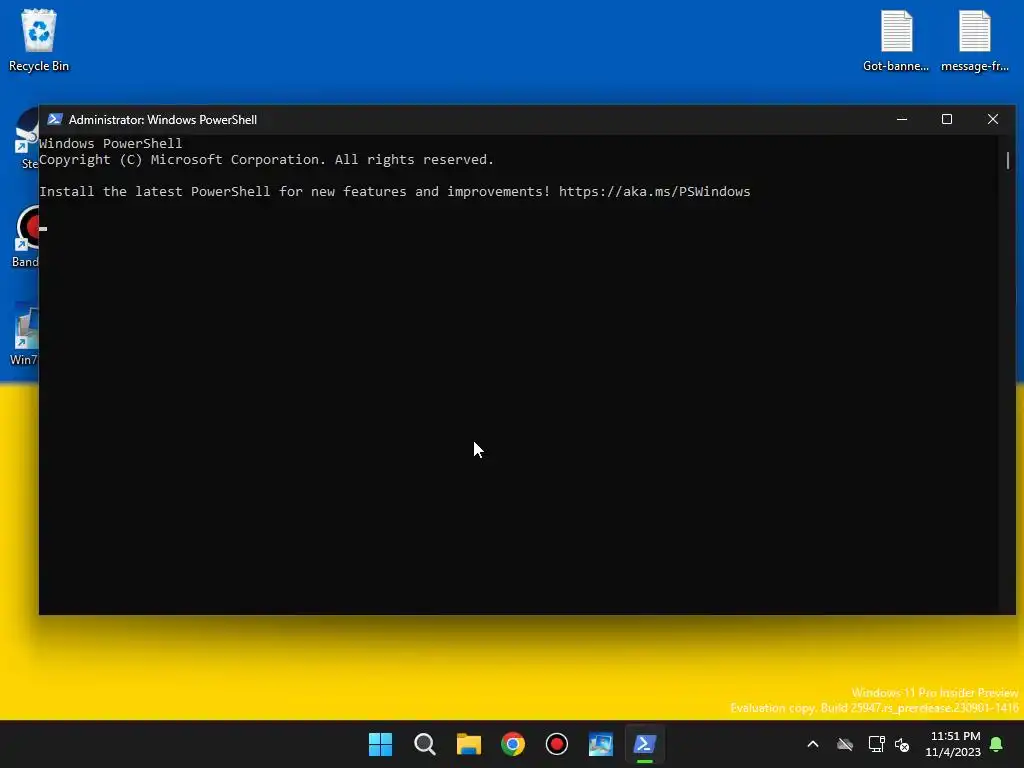Click the https://aka.ms/PSWindows link text
Viewport: 1024px width, 768px height.
pos(654,191)
